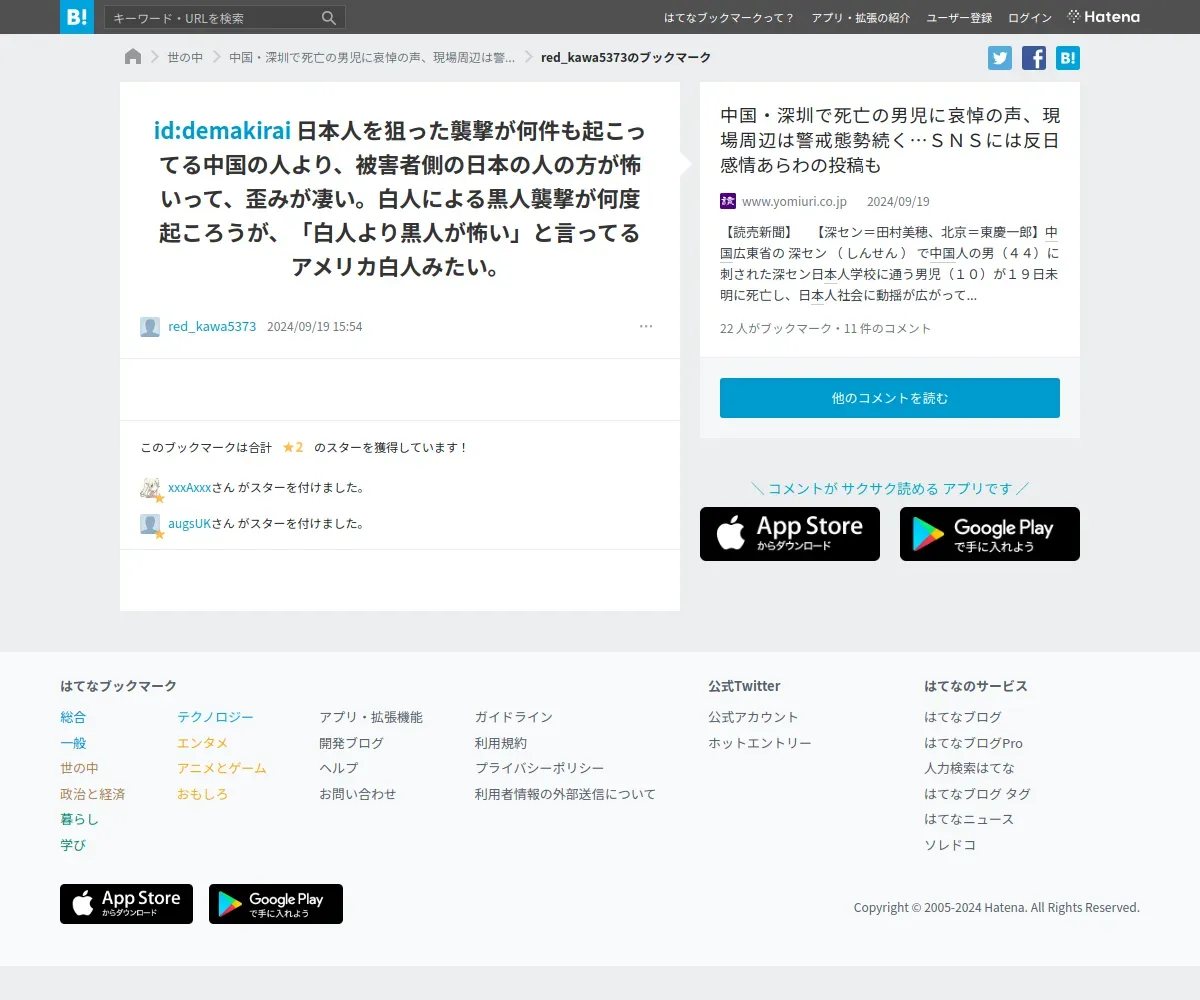Screen dimensions: 1200x1000
Task: Open footer アプリ・拡張機能 link
Action: (371, 717)
